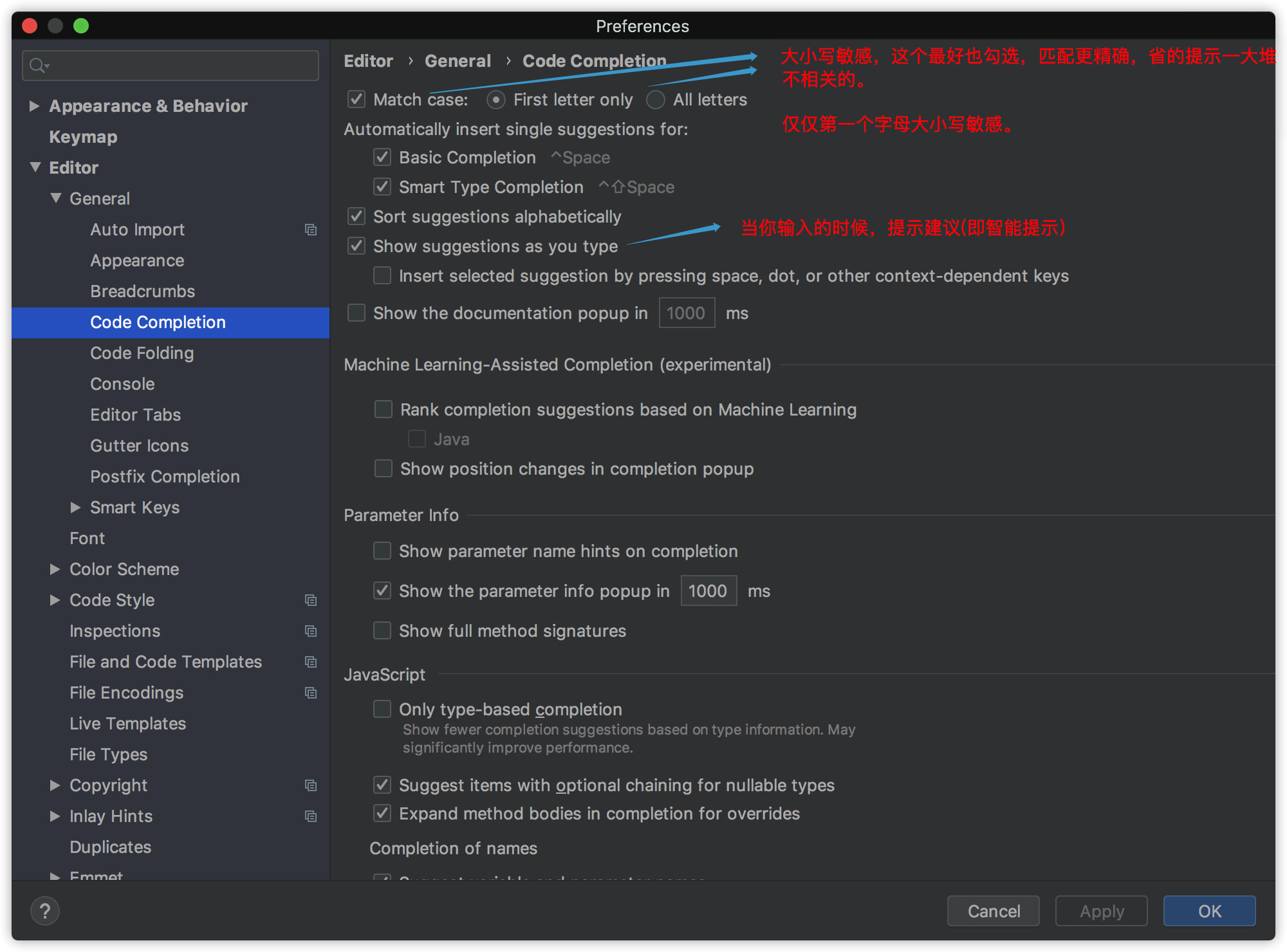Click the parameter info popup delay field

(x=708, y=591)
